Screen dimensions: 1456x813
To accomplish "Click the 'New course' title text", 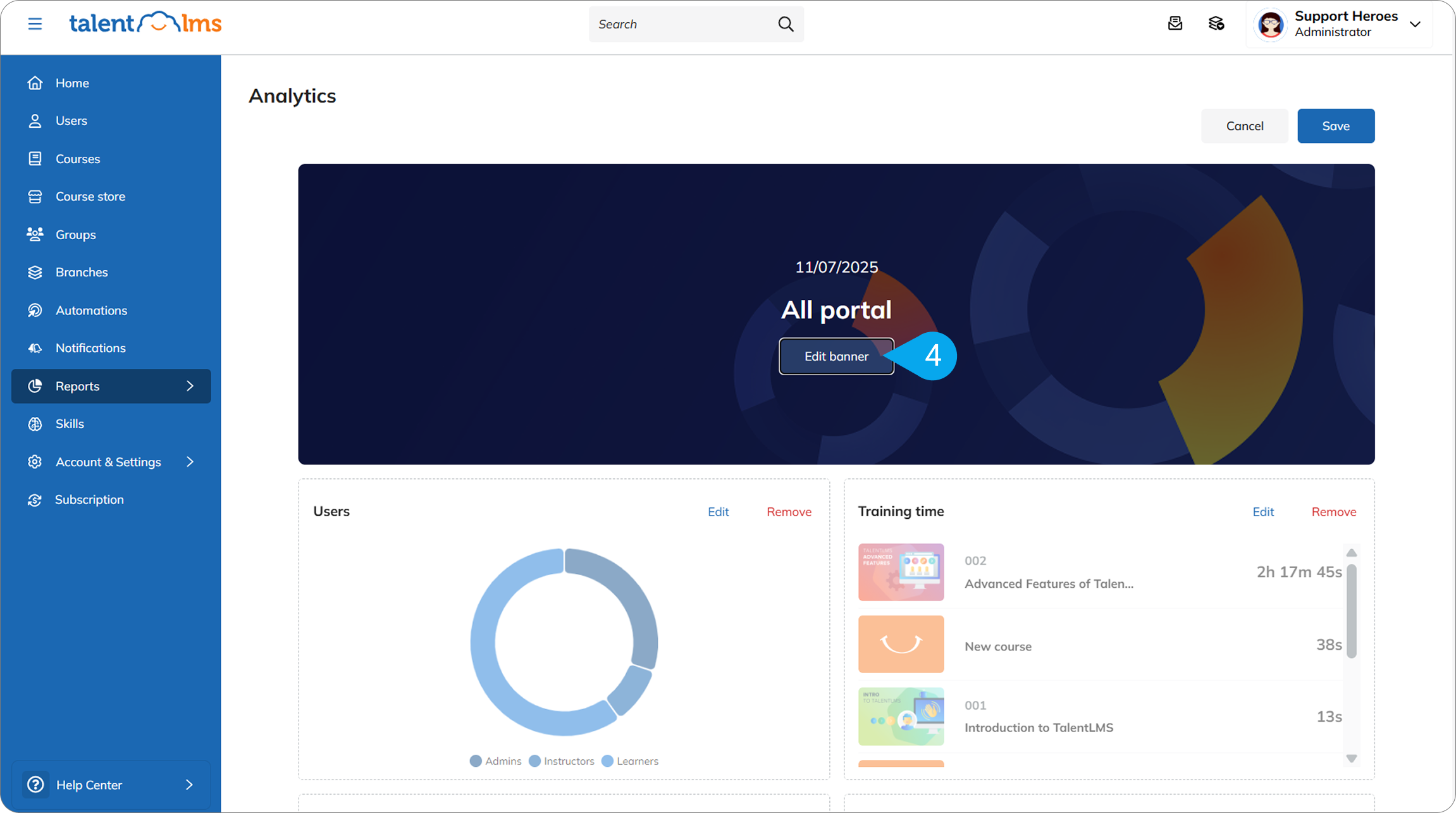I will [997, 647].
